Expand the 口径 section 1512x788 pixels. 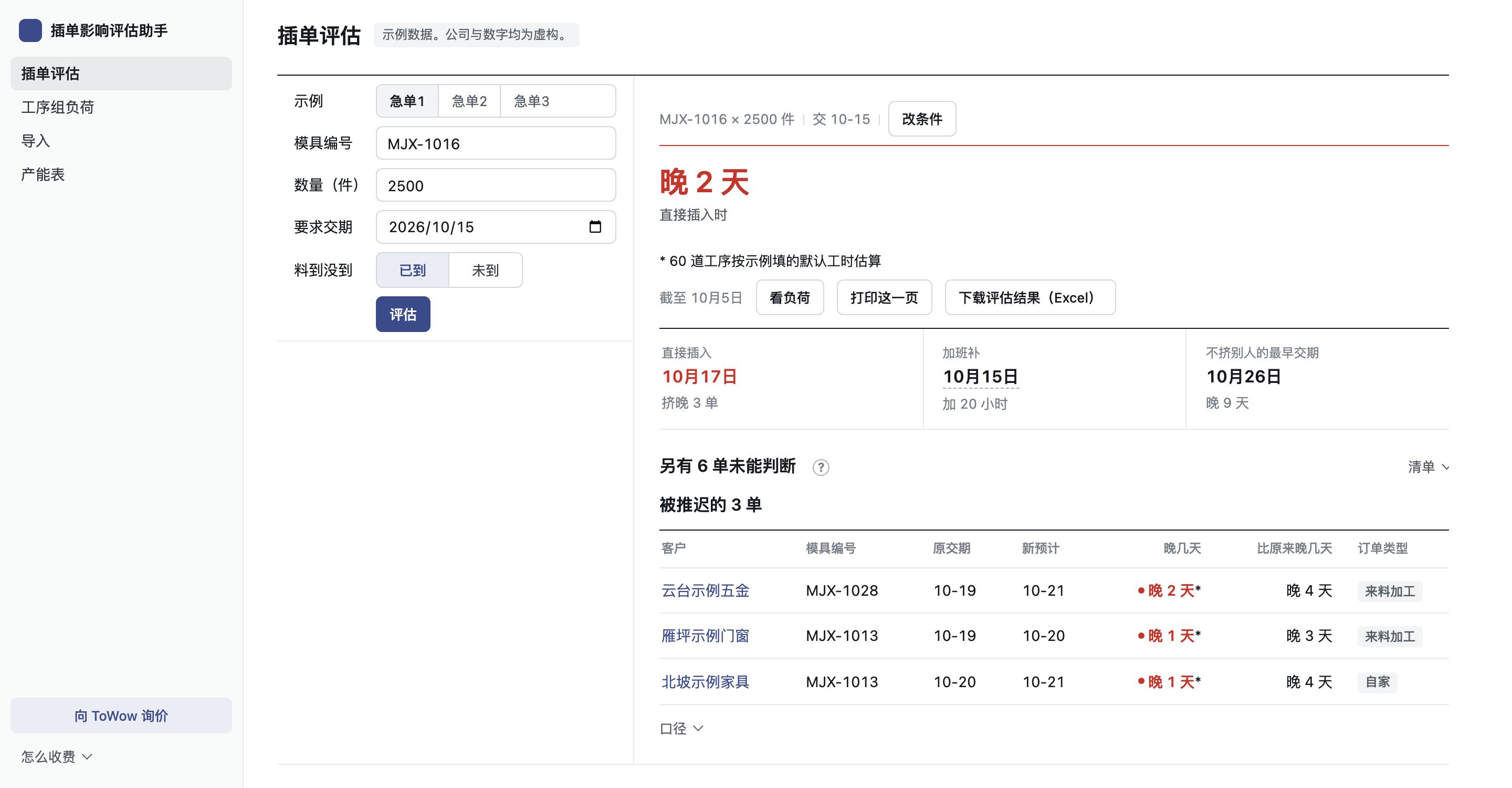[681, 729]
